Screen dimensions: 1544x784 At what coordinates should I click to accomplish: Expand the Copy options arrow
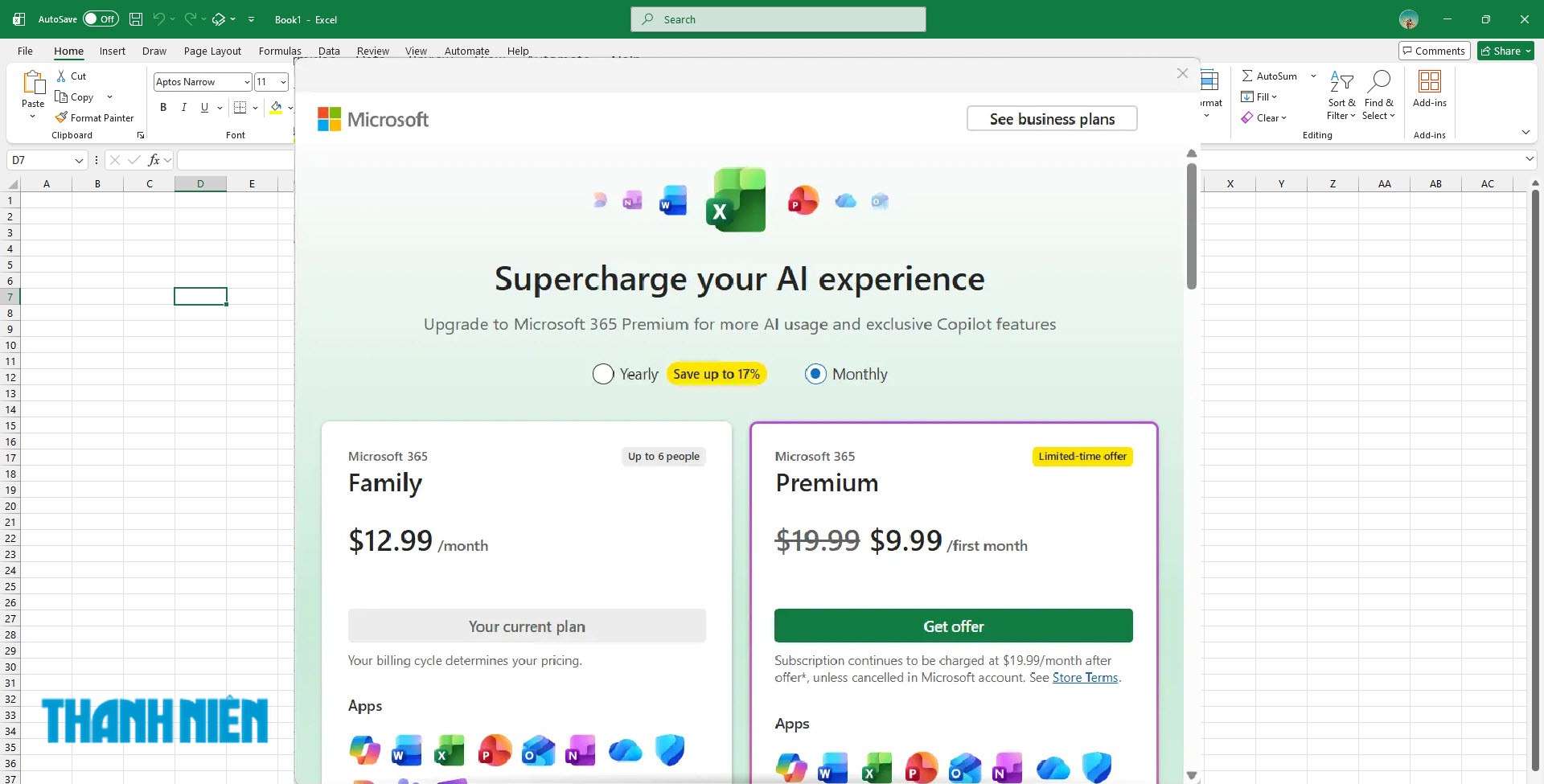[109, 96]
